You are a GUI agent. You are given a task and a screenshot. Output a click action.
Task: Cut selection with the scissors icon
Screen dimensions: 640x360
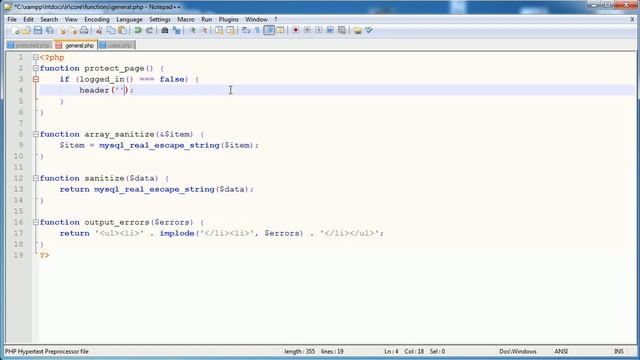click(99, 31)
